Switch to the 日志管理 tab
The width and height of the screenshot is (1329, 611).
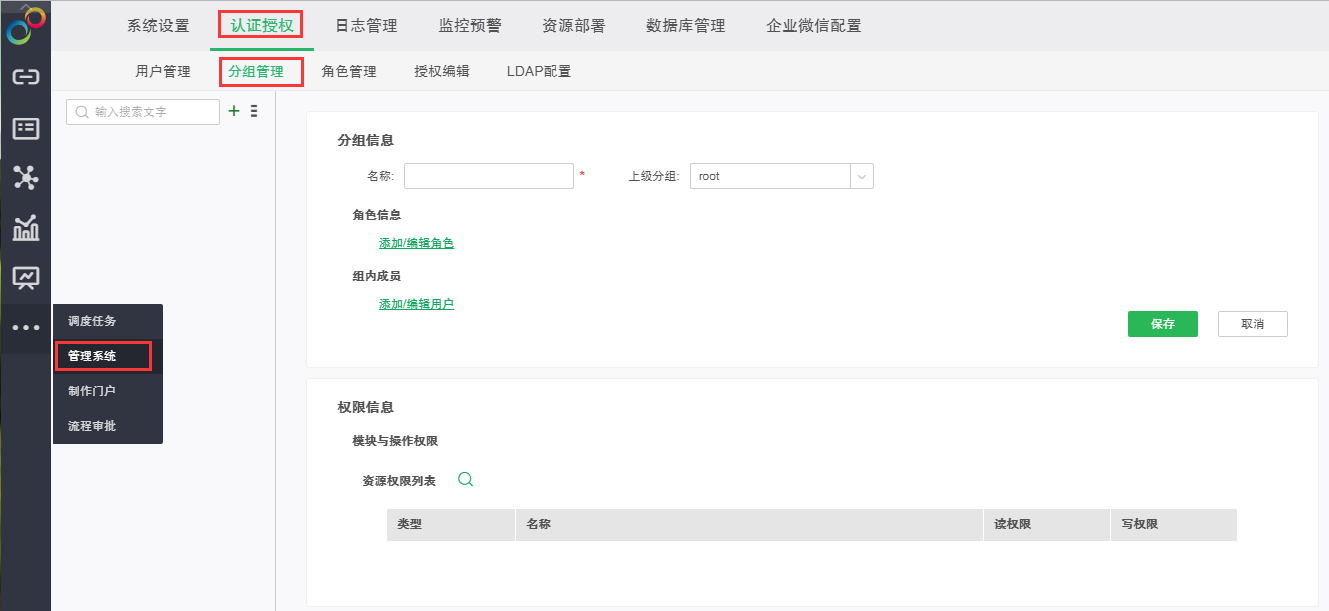click(x=365, y=26)
